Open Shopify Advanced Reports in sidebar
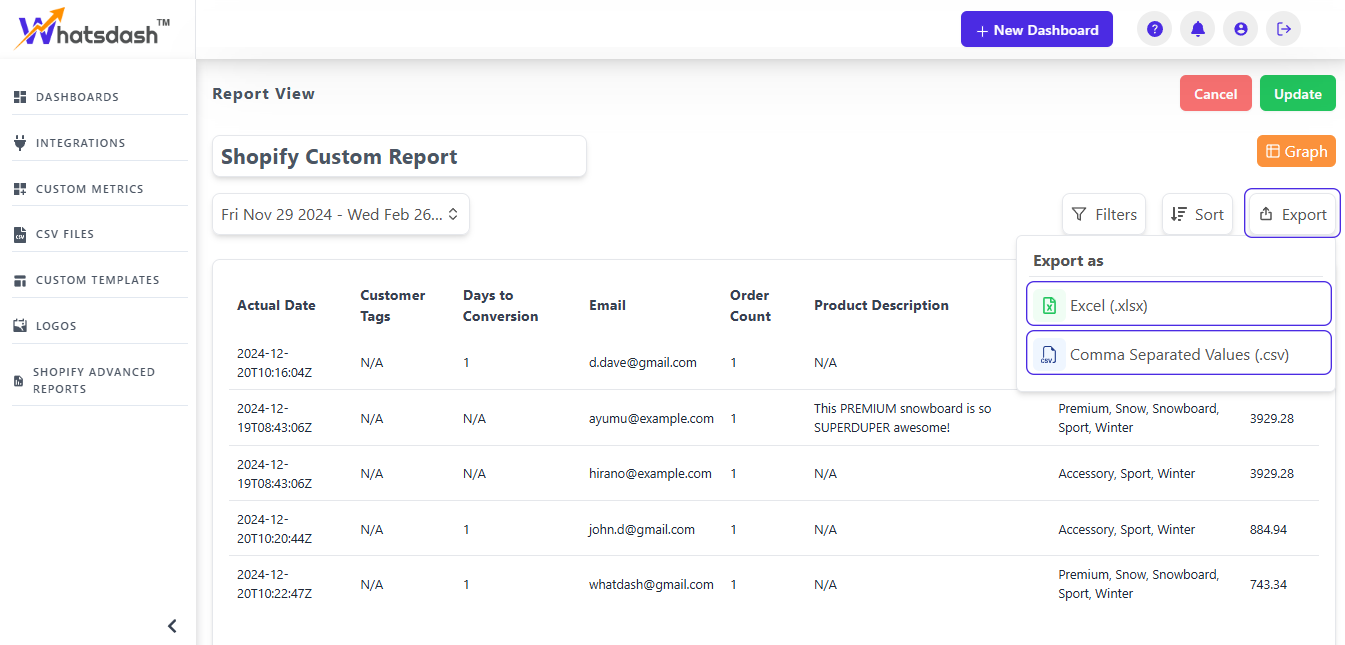 pyautogui.click(x=94, y=380)
